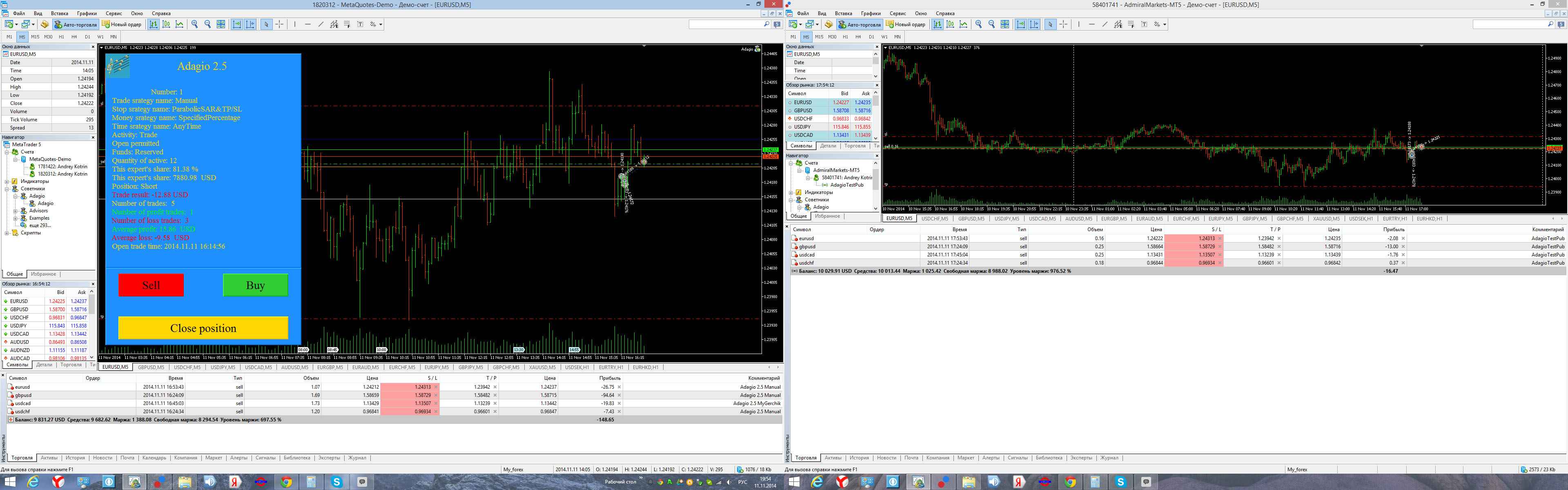Image resolution: width=1568 pixels, height=490 pixels.
Task: Open Chrome icon on left taskbar
Action: coord(286,482)
